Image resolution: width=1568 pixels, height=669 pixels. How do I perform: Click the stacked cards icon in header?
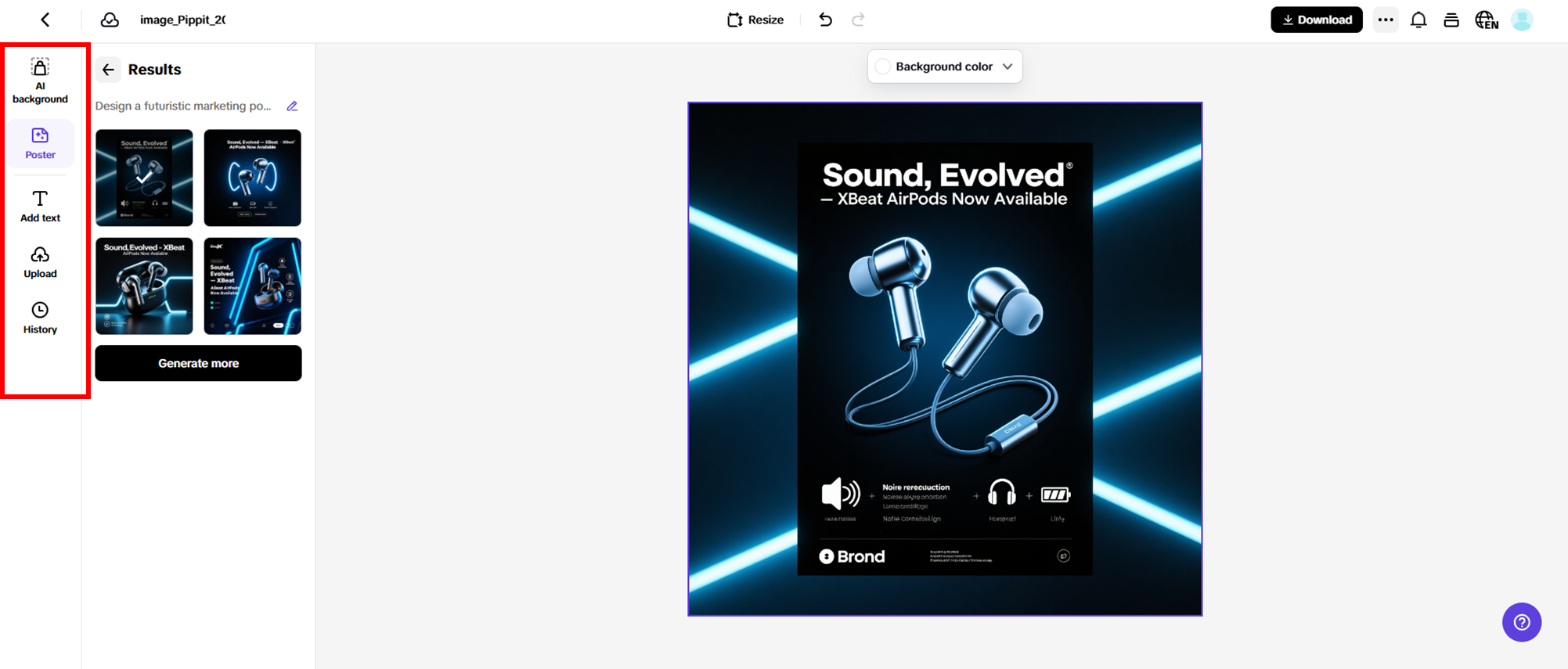(x=1451, y=20)
